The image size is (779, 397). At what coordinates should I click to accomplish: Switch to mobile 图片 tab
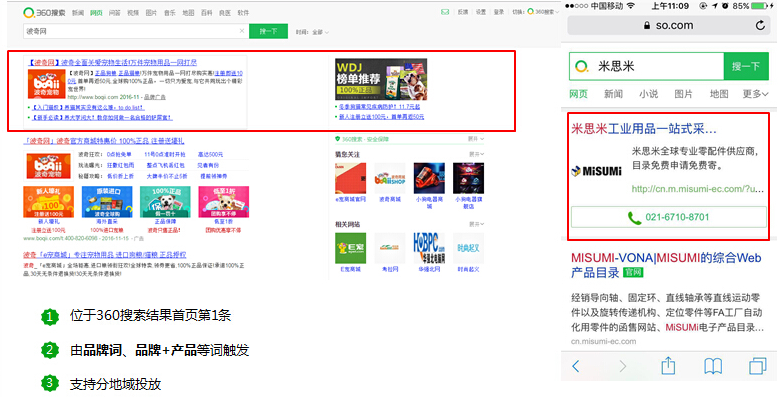(x=684, y=94)
